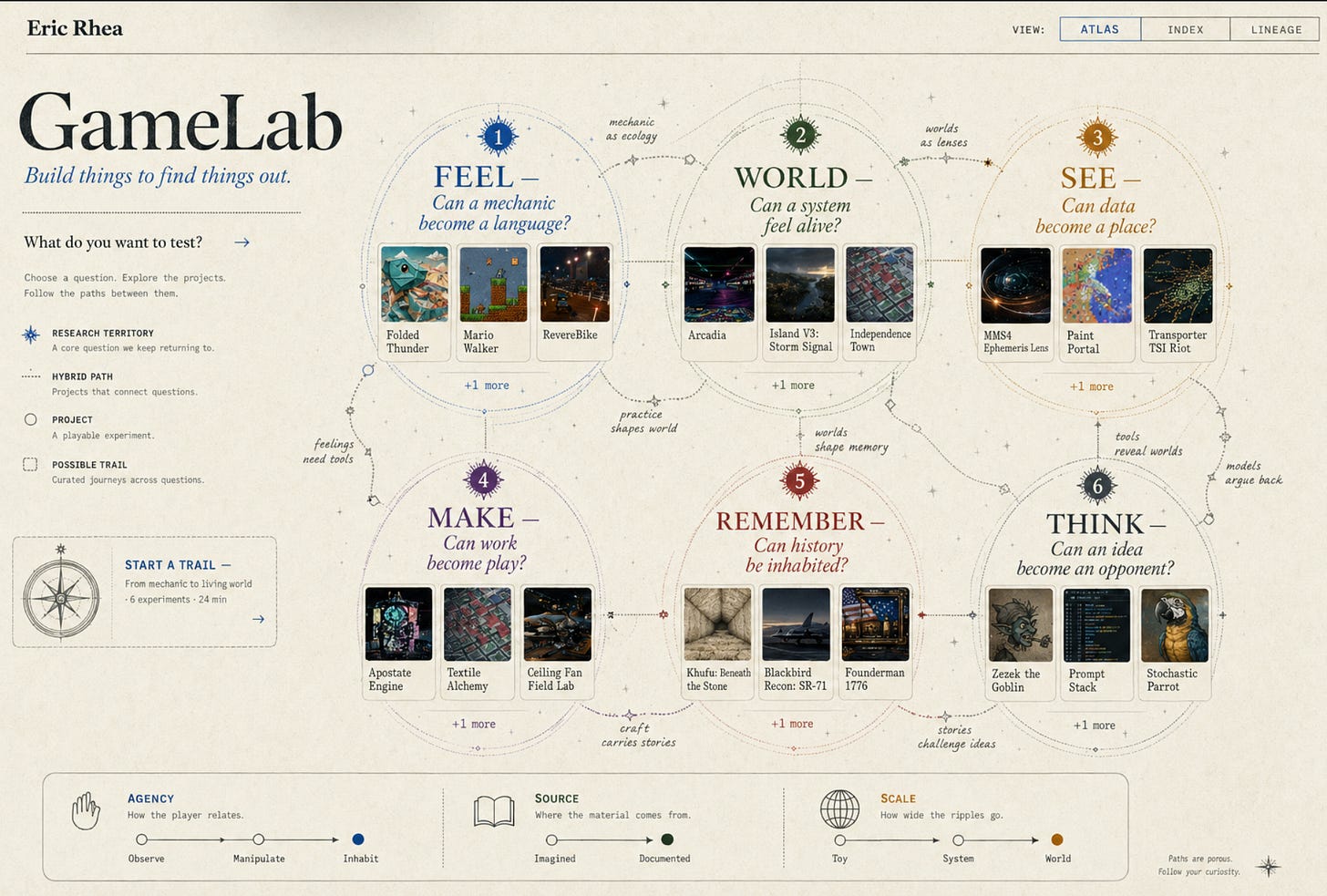Click the blue star badge numbered 1

(498, 137)
